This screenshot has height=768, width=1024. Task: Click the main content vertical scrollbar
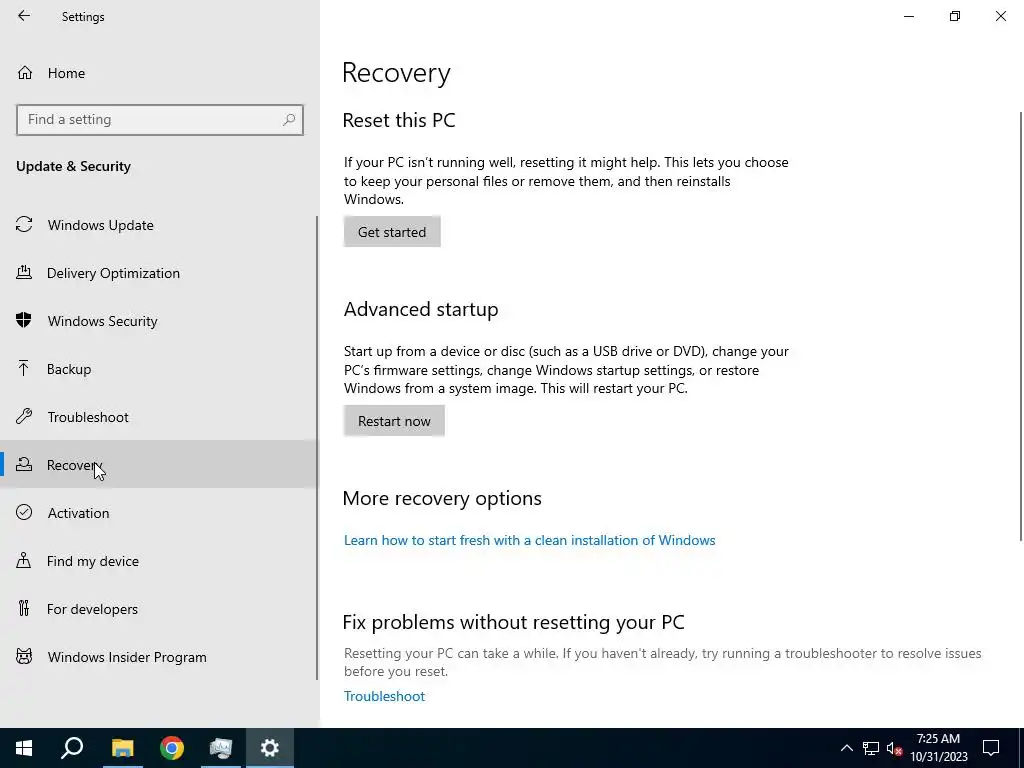[1020, 327]
